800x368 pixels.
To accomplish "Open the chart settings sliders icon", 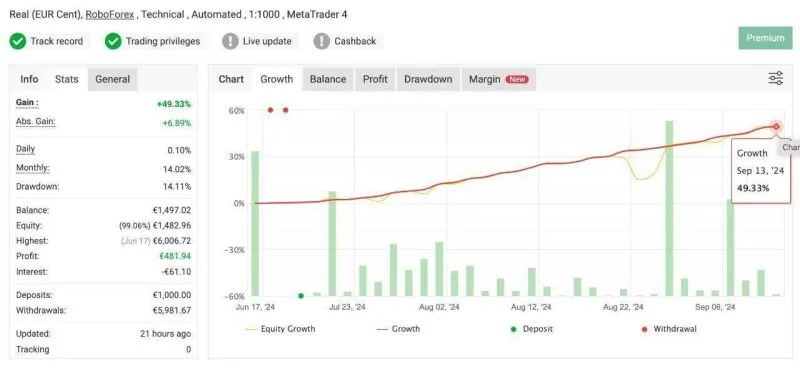I will click(x=776, y=79).
